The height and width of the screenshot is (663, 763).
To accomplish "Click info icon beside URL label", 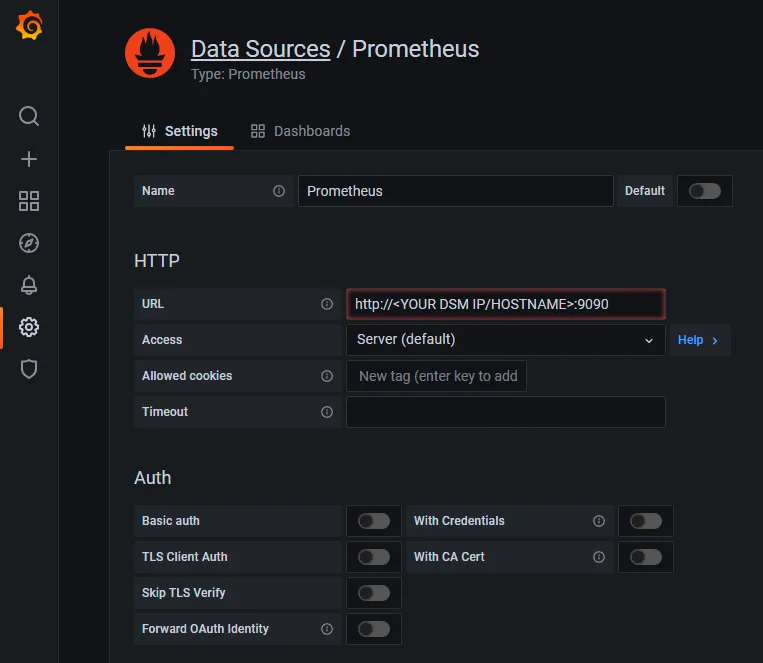I will click(327, 304).
